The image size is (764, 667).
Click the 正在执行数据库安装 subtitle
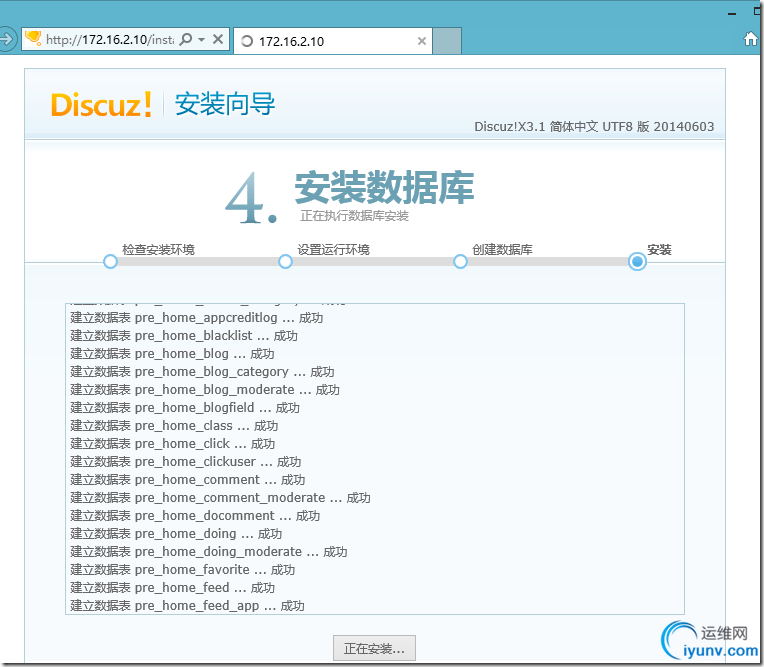[x=354, y=216]
